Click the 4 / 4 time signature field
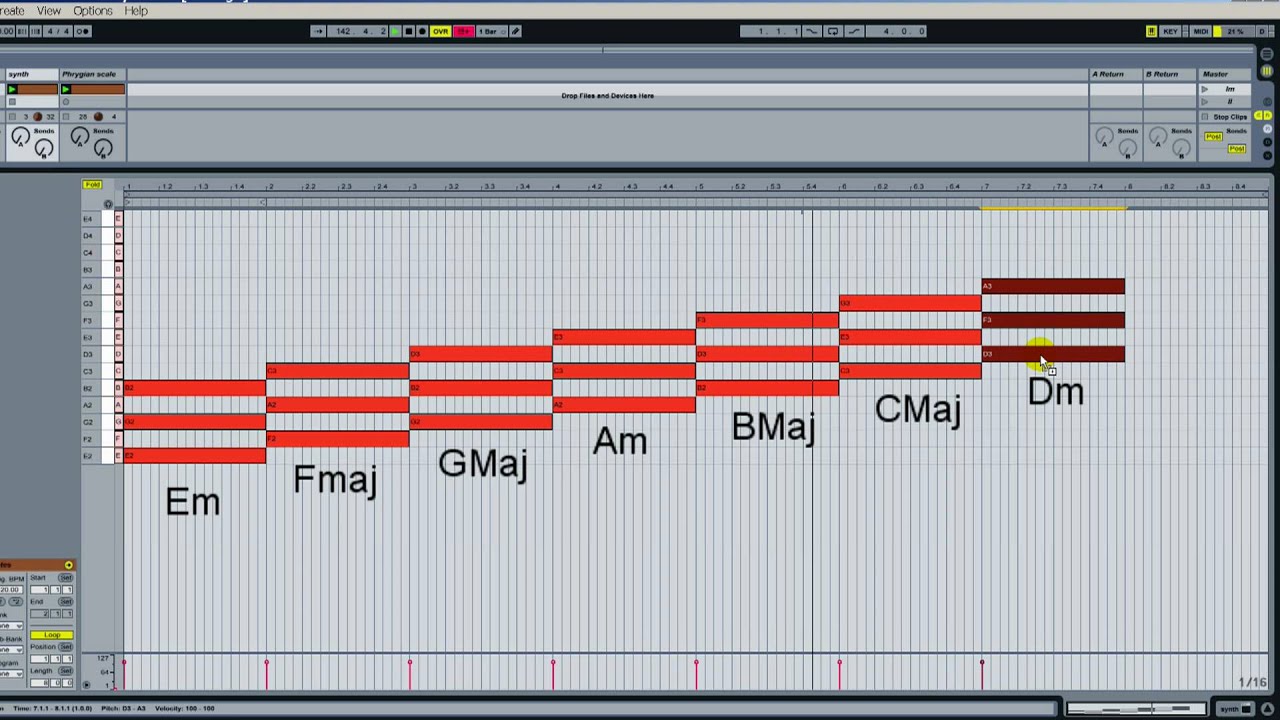 click(58, 31)
